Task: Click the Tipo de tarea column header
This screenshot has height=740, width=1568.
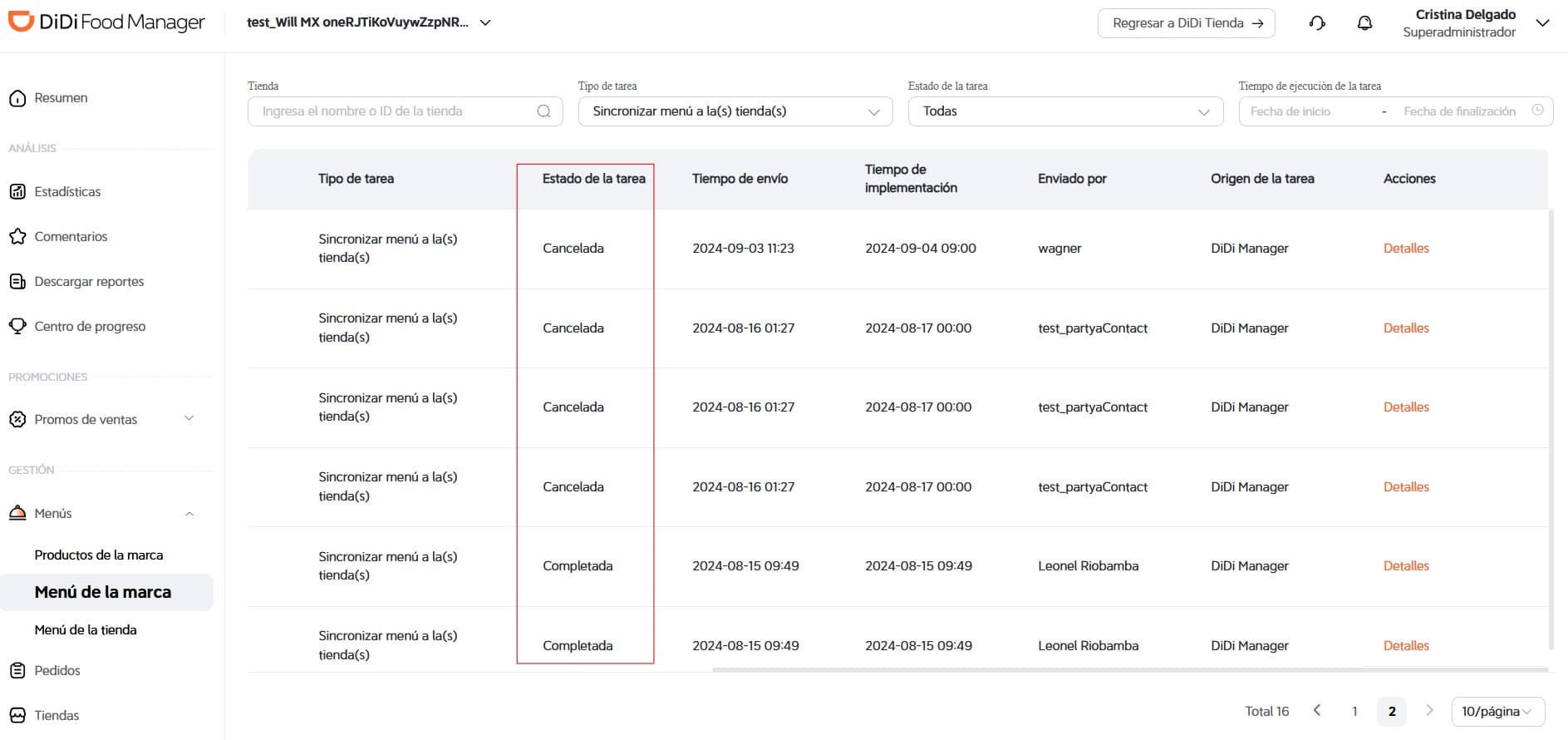Action: pos(356,179)
